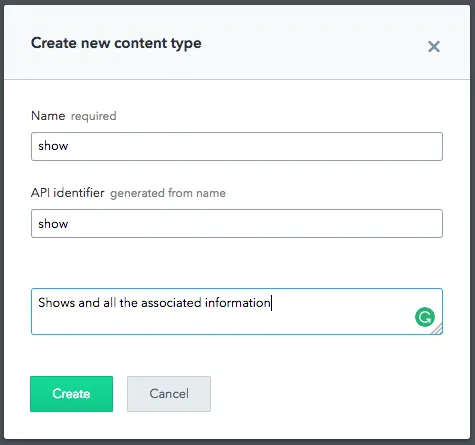The height and width of the screenshot is (445, 475).
Task: Focus the API identifier input field
Action: tap(237, 223)
